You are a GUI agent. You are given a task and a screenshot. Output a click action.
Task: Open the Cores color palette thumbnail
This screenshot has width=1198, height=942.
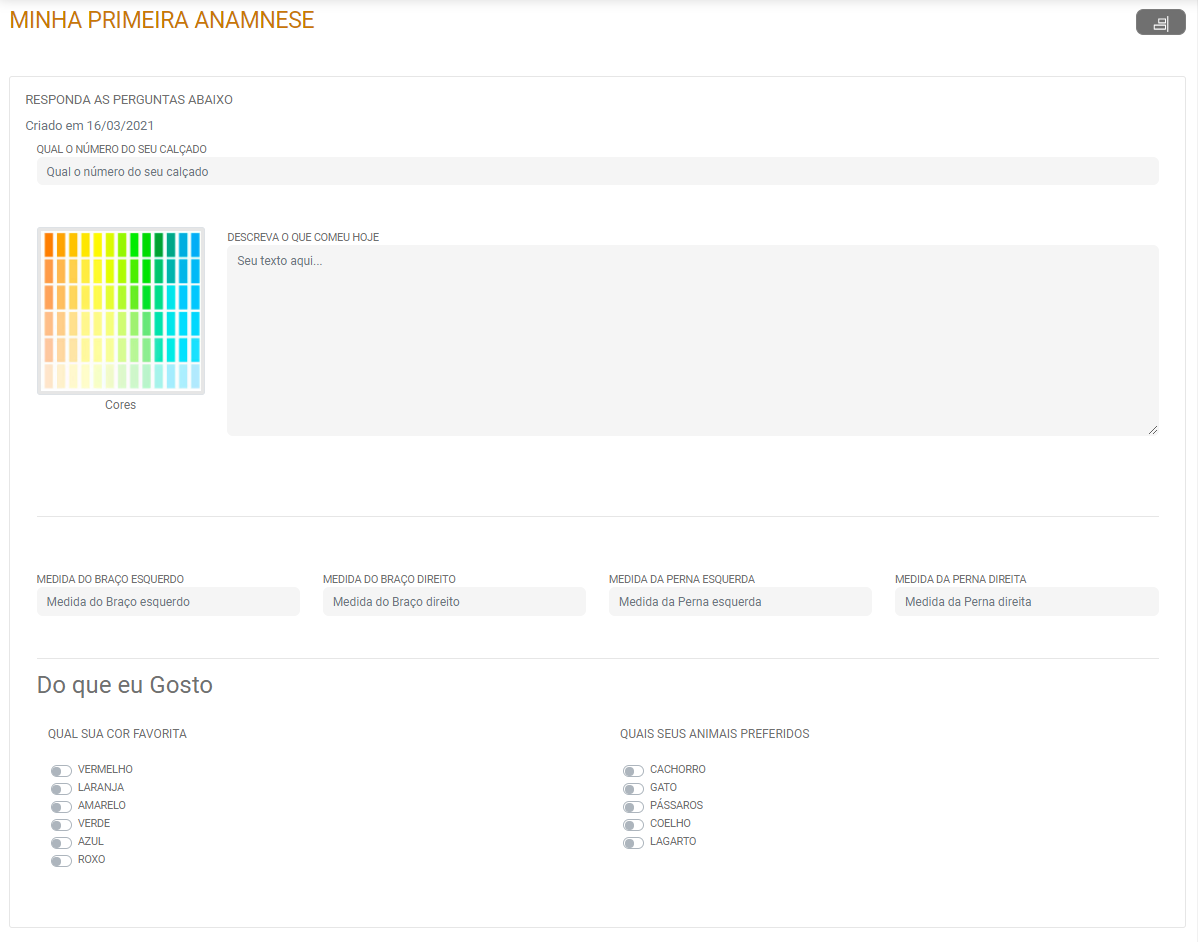point(121,311)
